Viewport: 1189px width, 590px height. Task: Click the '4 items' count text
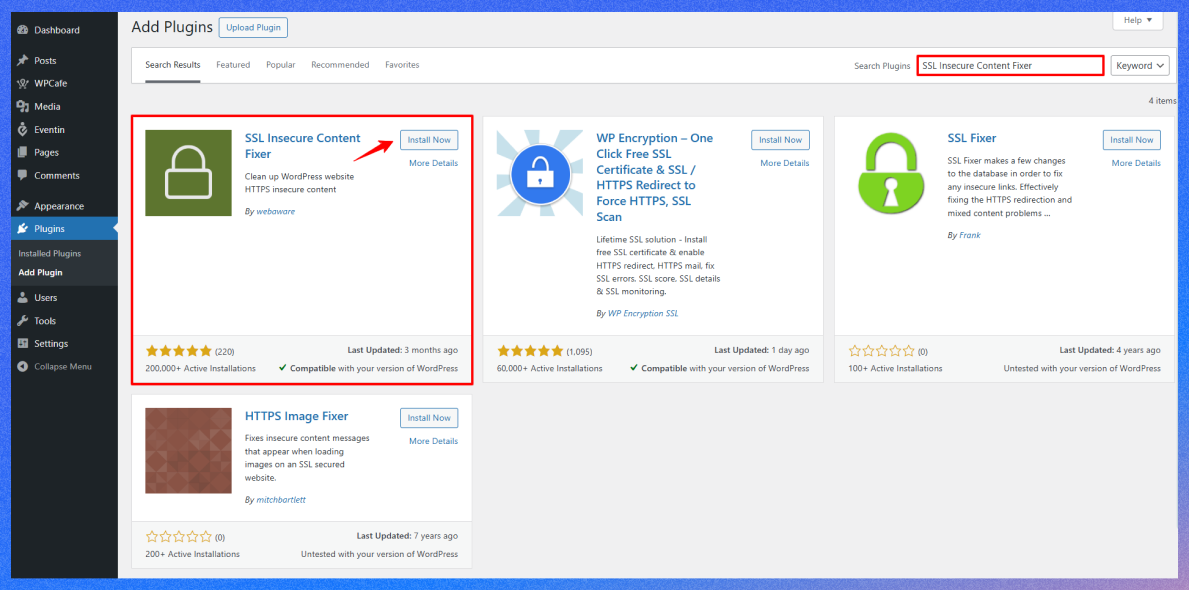point(1162,100)
